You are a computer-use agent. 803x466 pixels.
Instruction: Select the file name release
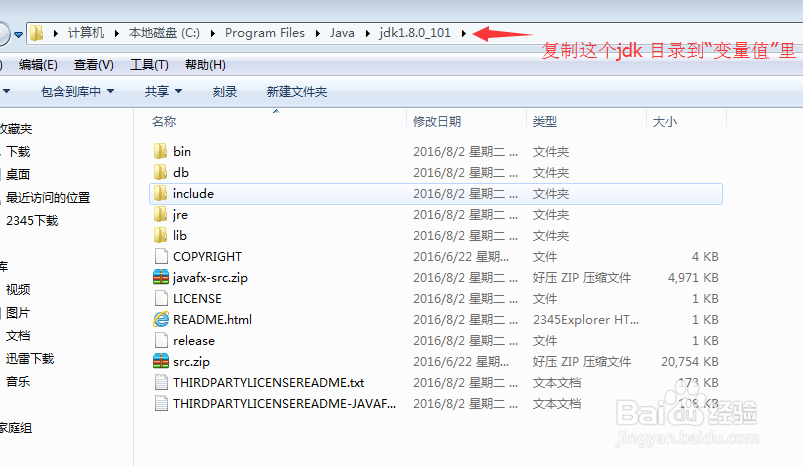[194, 341]
